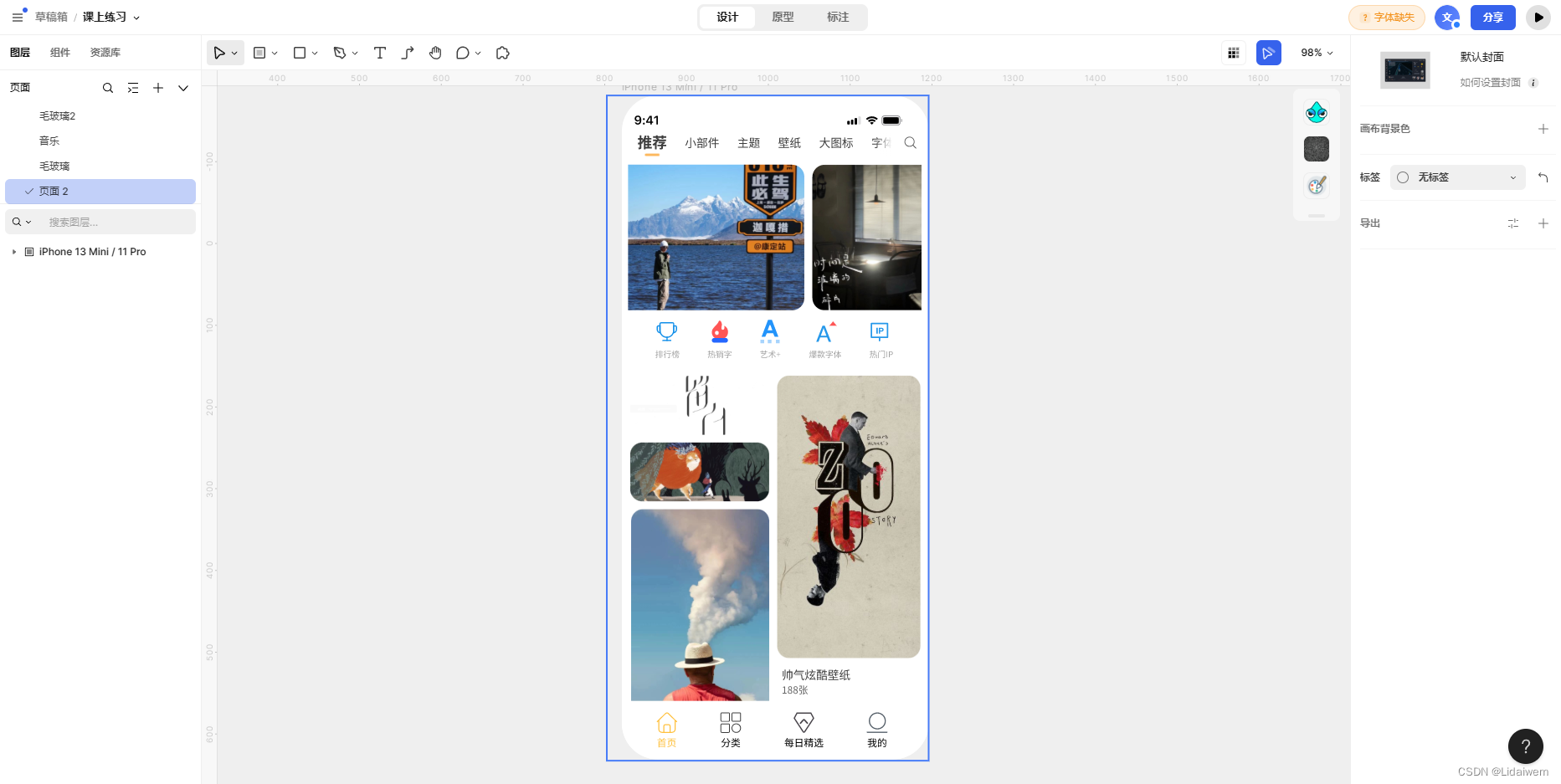Add a new page with plus icon
This screenshot has height=784, width=1561.
(x=158, y=88)
